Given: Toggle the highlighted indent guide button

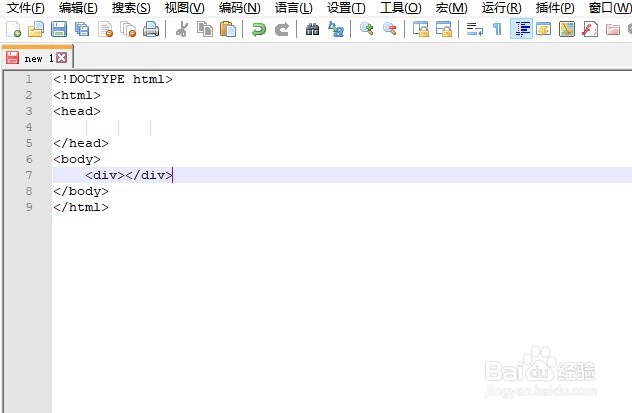Looking at the screenshot, I should pyautogui.click(x=521, y=29).
